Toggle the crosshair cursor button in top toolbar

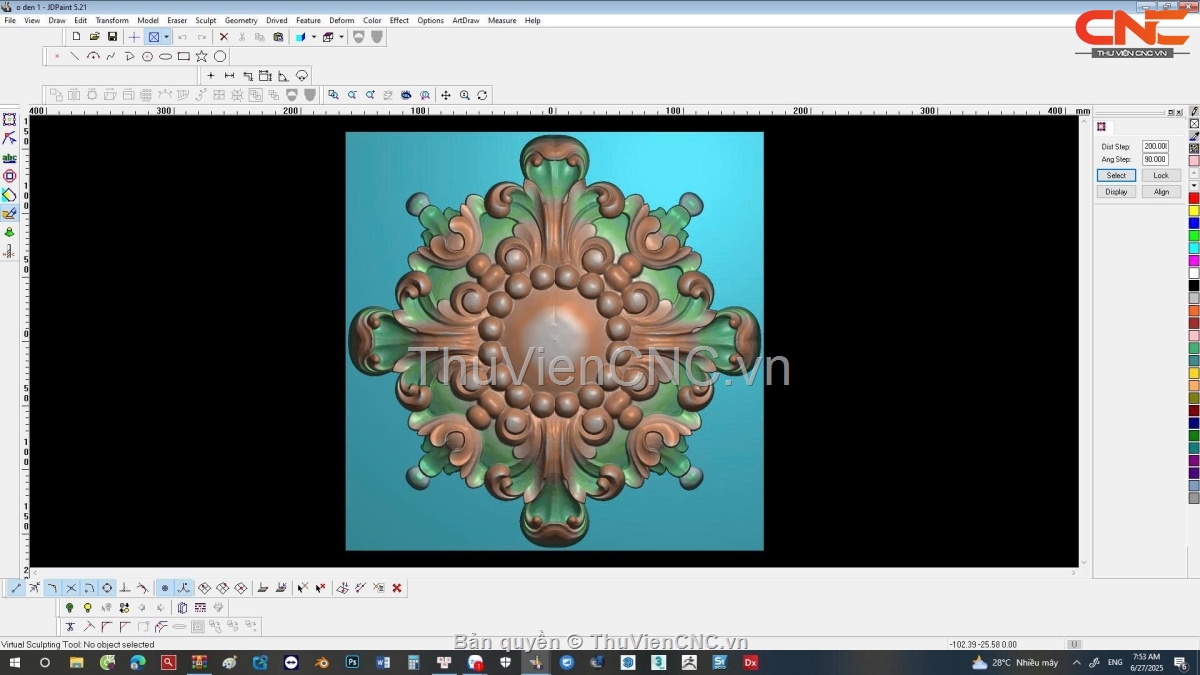(134, 37)
